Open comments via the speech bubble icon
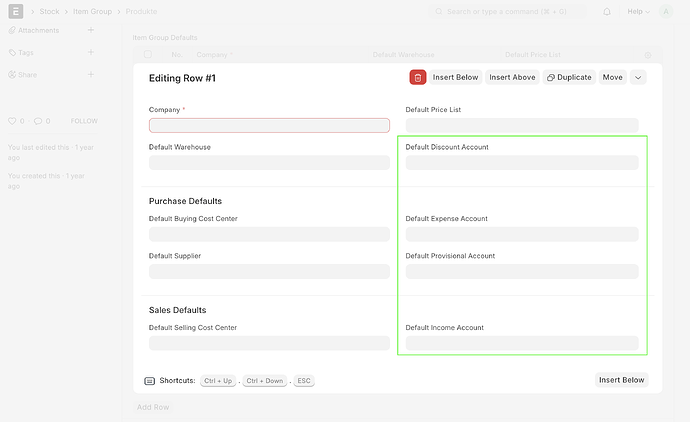 click(x=38, y=121)
